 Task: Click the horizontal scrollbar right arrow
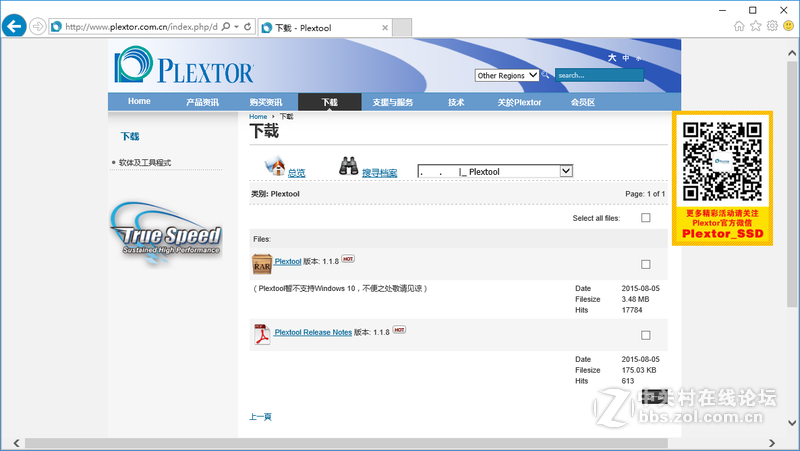click(772, 443)
